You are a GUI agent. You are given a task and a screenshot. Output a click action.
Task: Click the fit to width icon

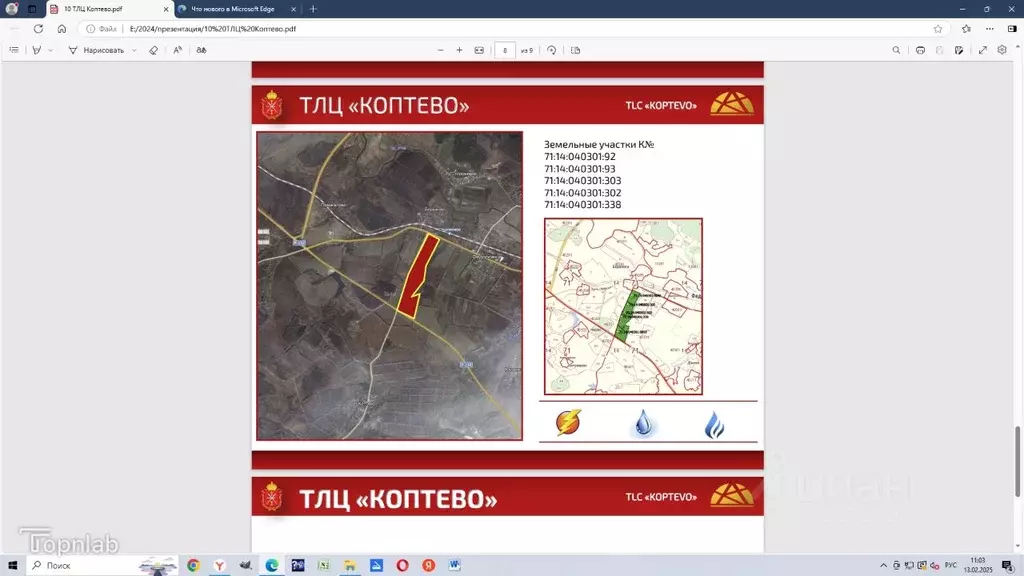[x=479, y=50]
